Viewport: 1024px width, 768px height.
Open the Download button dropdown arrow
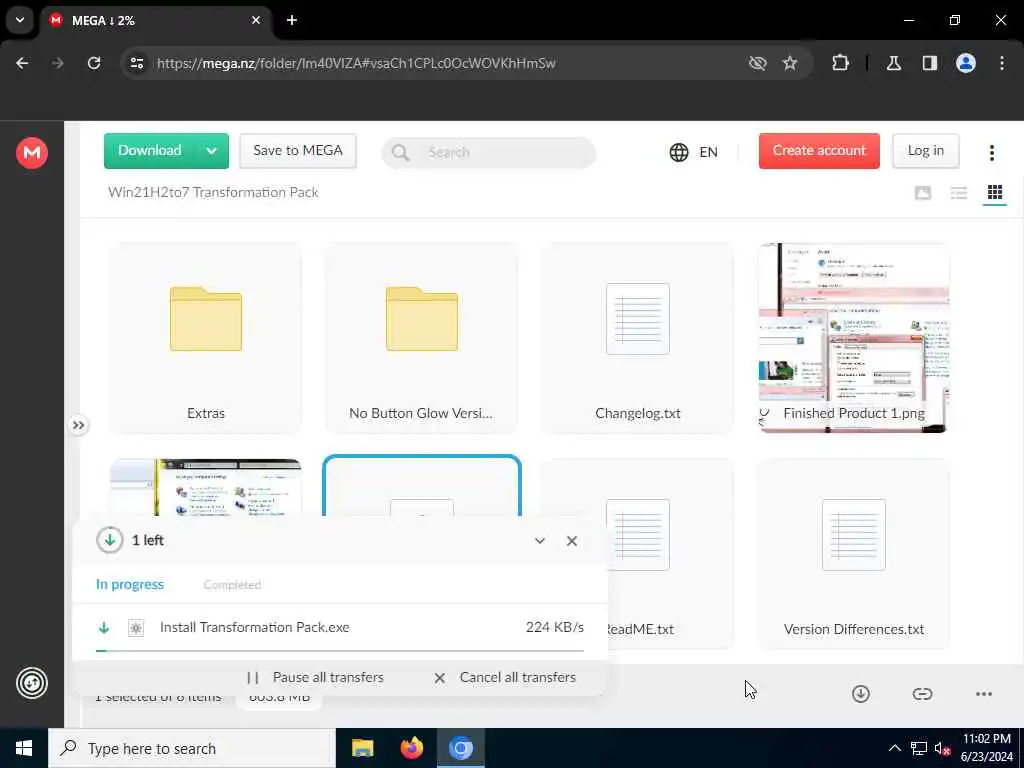(x=212, y=151)
